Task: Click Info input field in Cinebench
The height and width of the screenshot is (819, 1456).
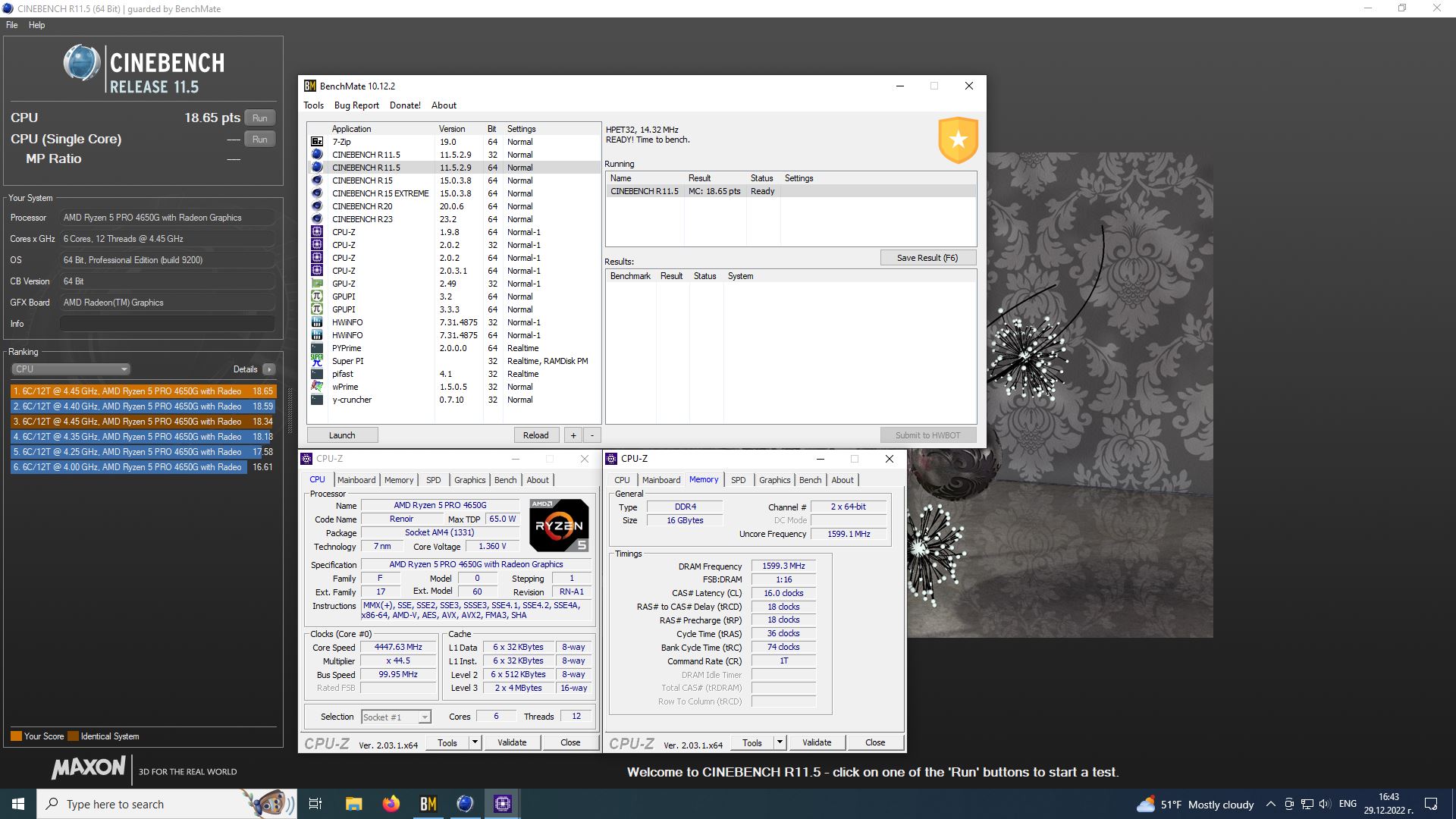Action: point(167,324)
